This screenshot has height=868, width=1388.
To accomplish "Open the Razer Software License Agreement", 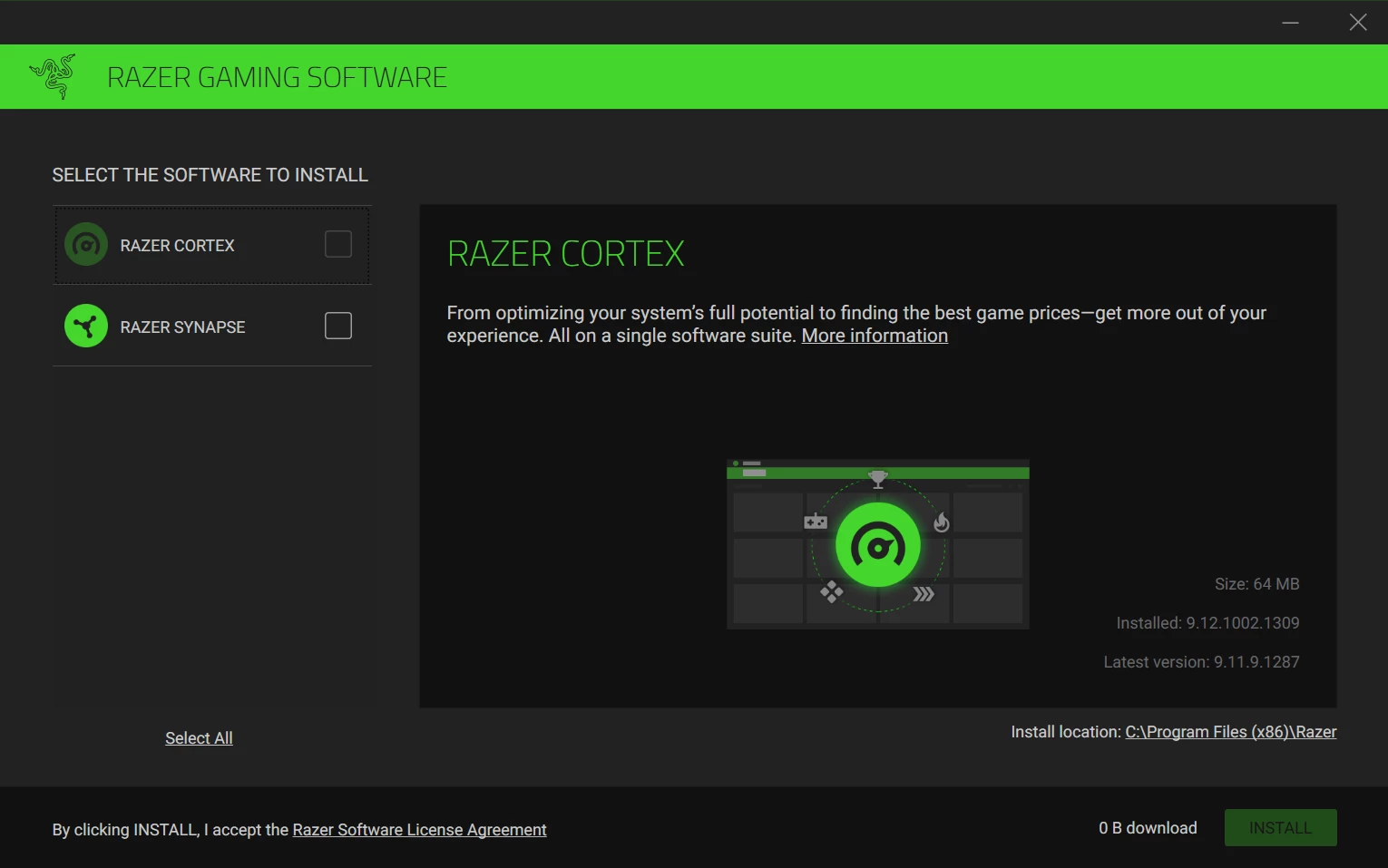I will pyautogui.click(x=419, y=829).
